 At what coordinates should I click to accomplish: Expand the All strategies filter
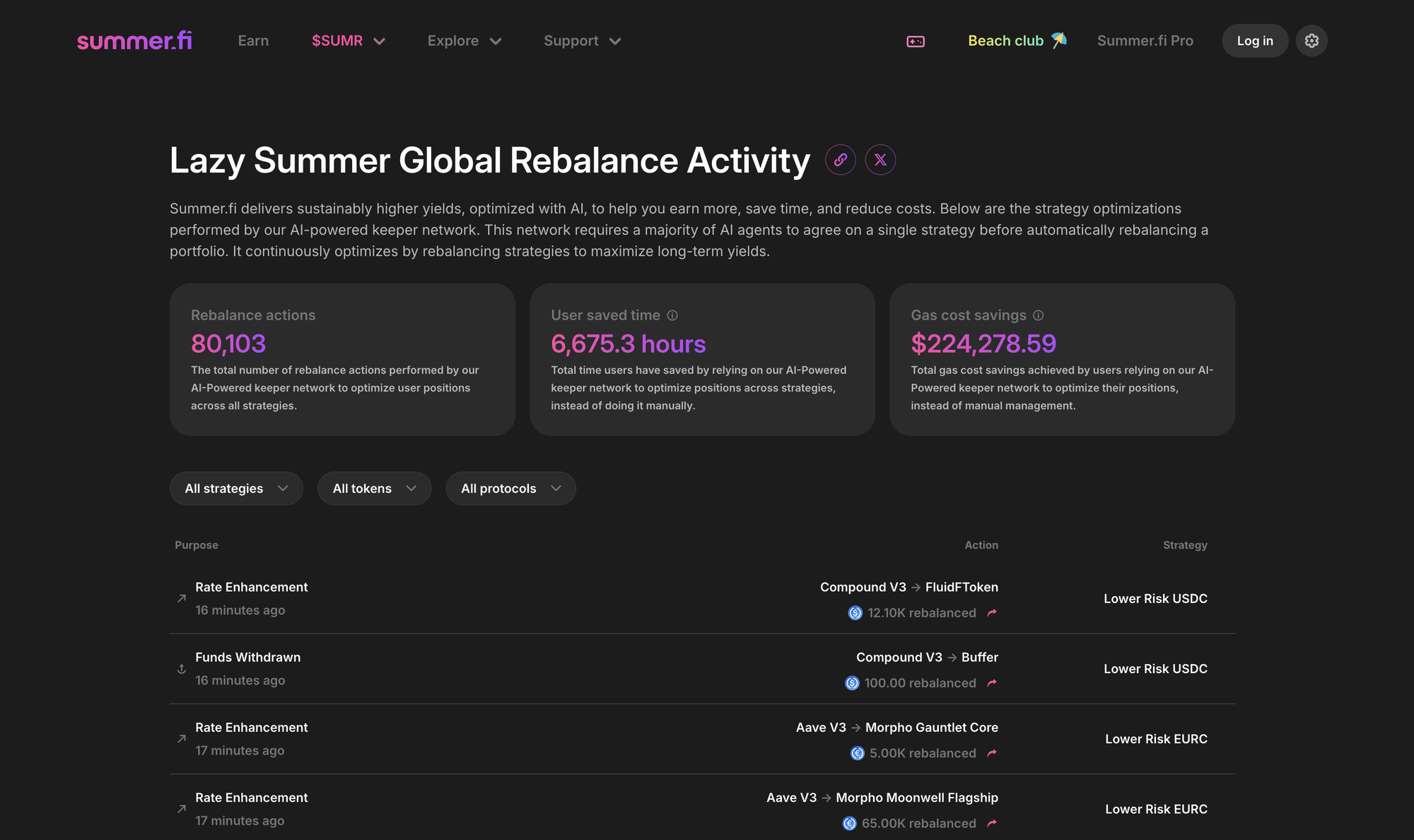pos(236,489)
